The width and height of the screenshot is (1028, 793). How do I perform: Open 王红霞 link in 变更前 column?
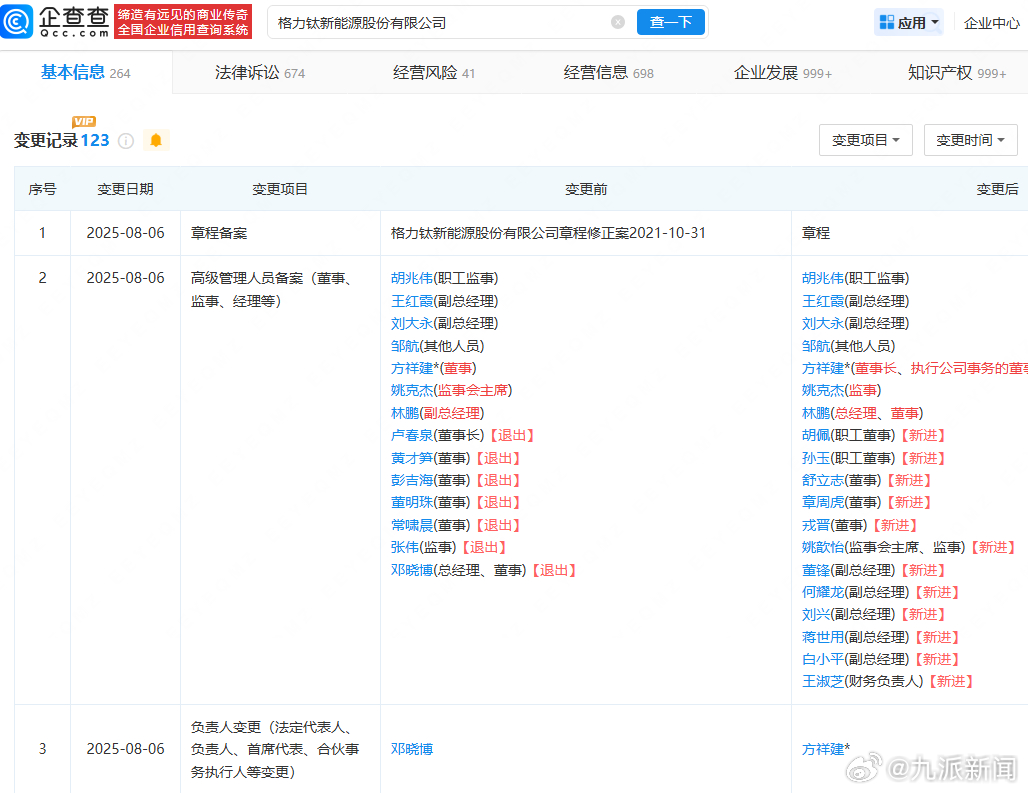pyautogui.click(x=412, y=301)
